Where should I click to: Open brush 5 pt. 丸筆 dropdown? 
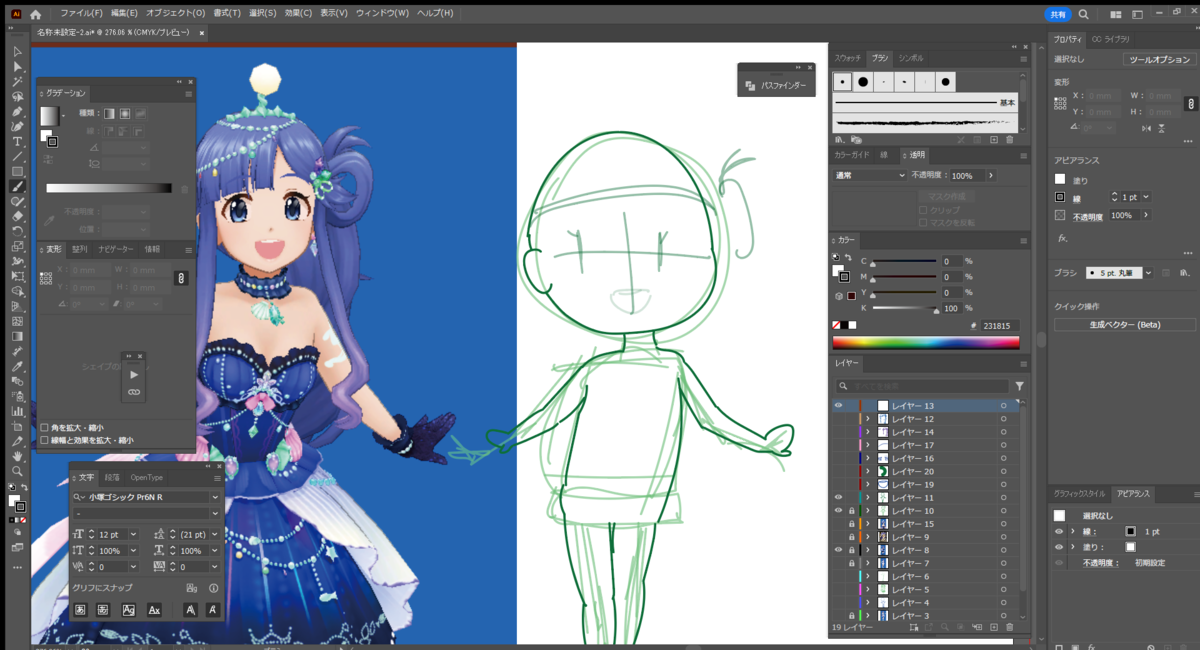pyautogui.click(x=1148, y=272)
